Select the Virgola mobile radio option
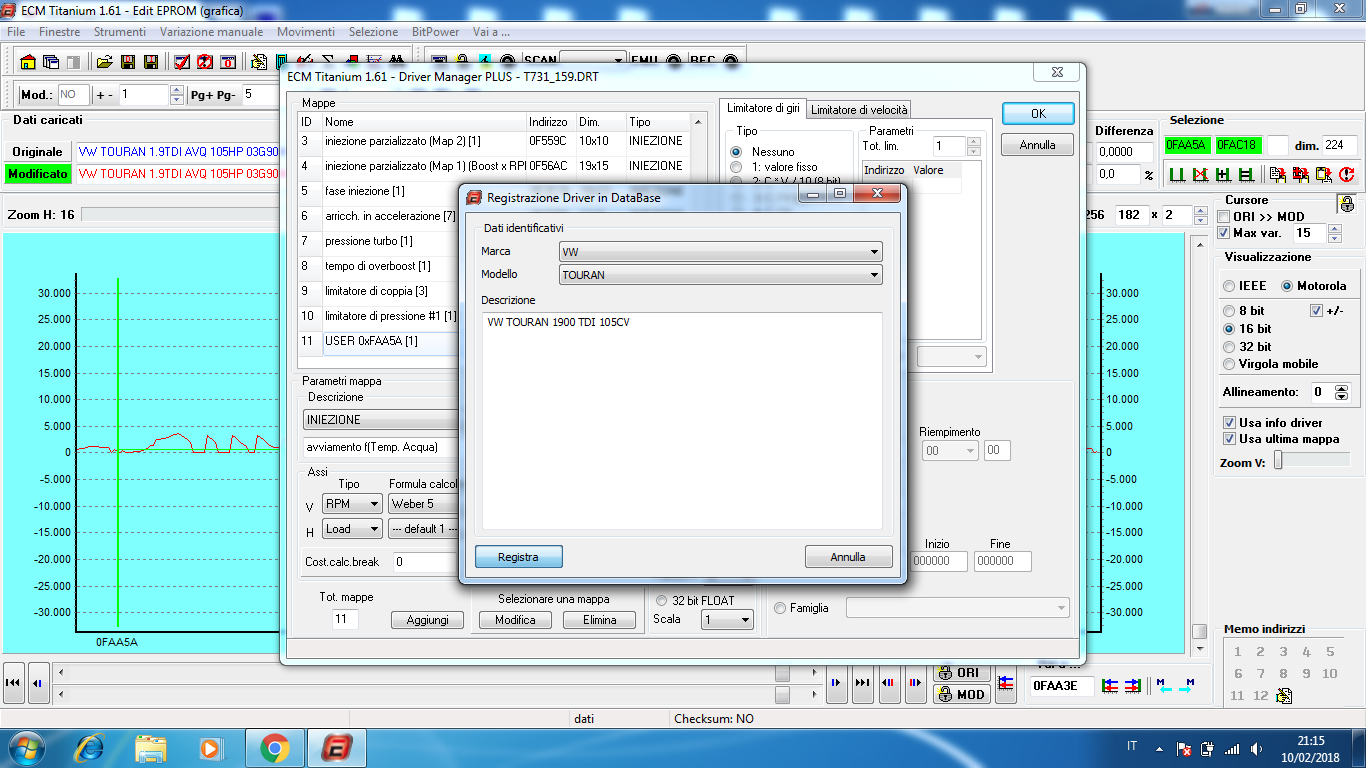Viewport: 1366px width, 768px height. [x=1229, y=364]
